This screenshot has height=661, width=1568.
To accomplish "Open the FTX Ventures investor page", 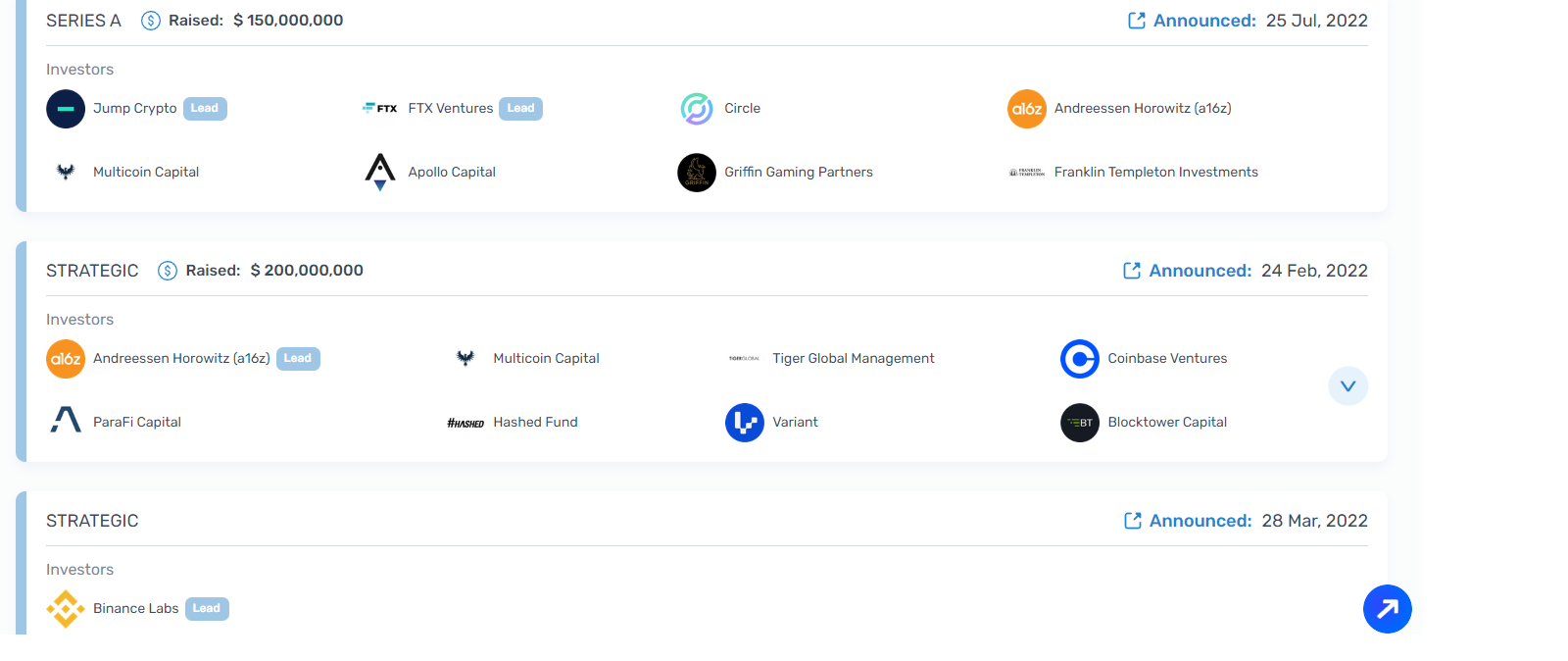I will pos(451,109).
